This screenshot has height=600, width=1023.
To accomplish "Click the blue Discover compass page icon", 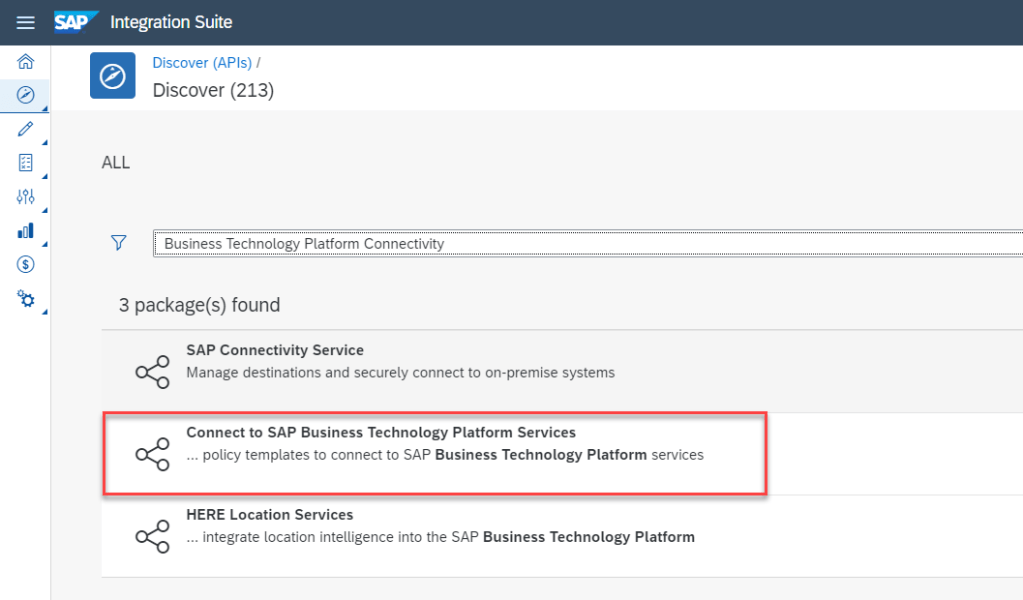I will 112,76.
